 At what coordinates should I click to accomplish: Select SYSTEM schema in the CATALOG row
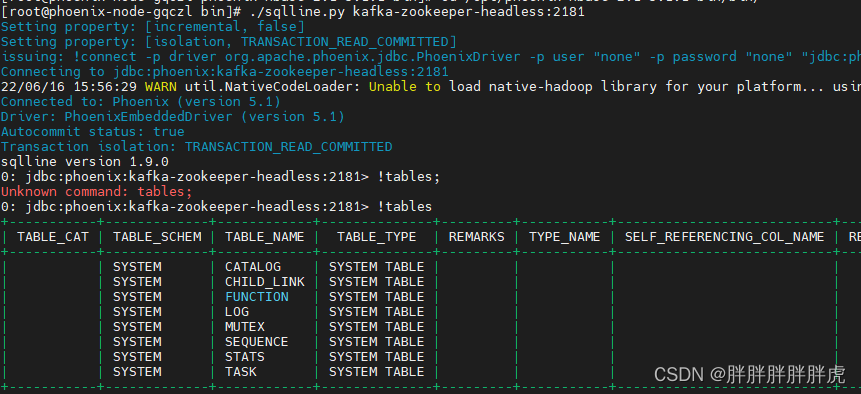coord(137,267)
